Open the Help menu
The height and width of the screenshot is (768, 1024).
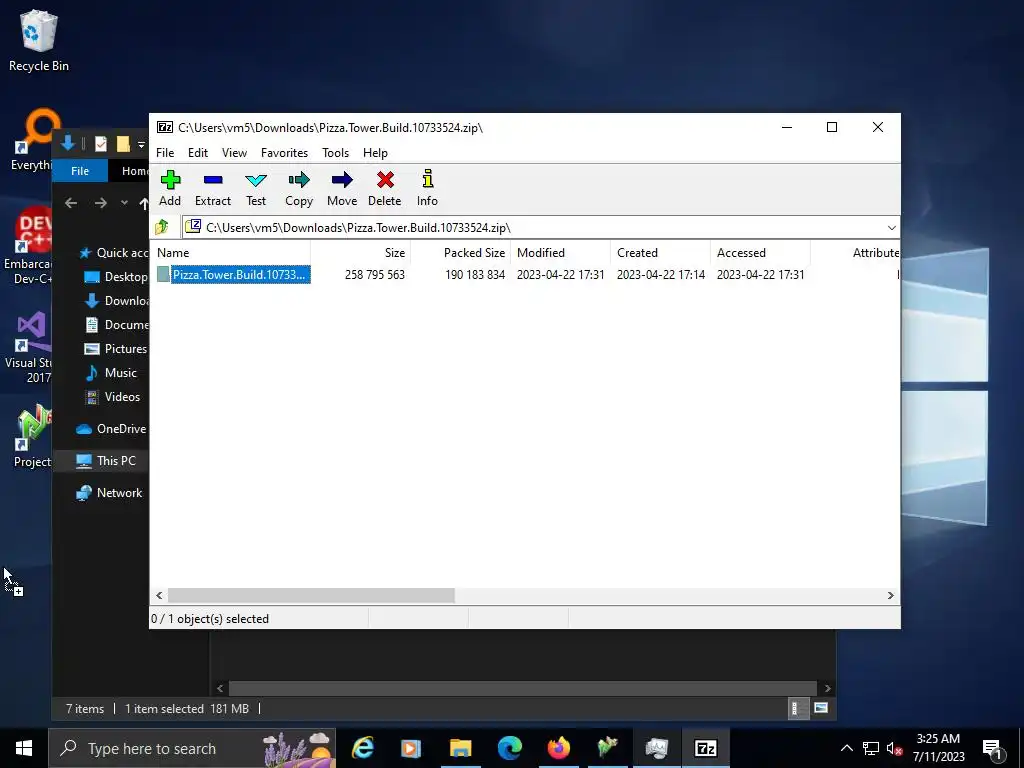coord(375,153)
